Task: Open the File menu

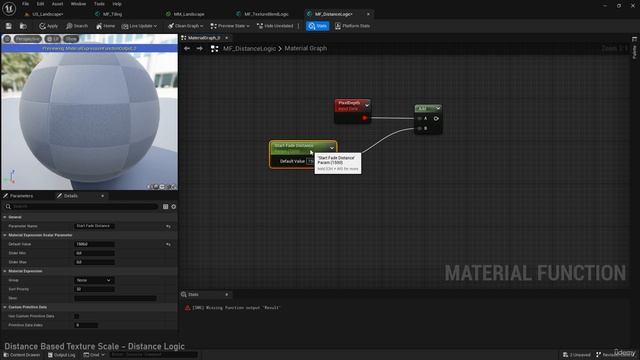Action: pos(25,4)
